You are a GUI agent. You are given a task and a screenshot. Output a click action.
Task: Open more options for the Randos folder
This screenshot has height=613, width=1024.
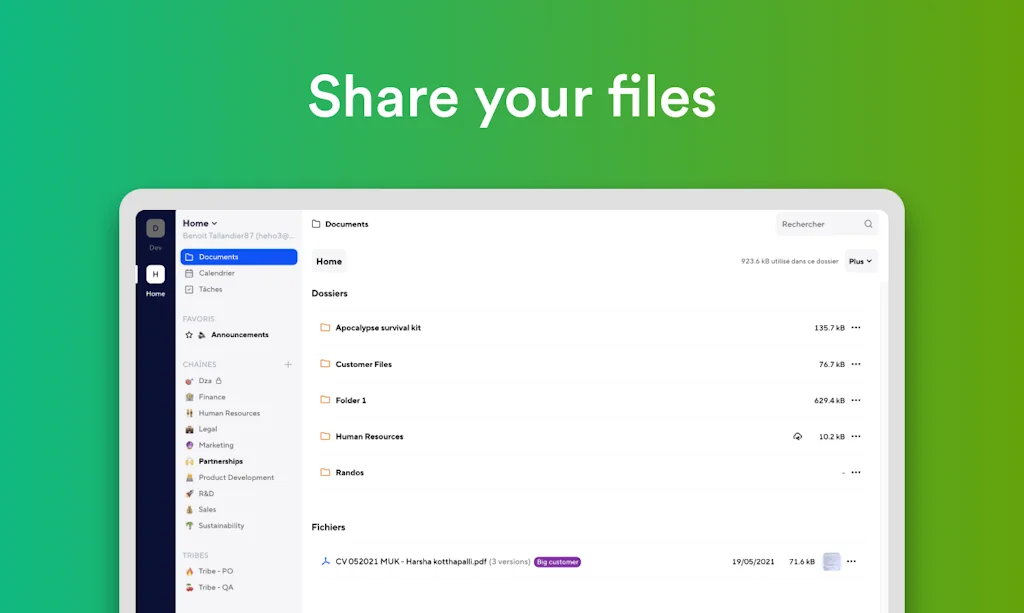tap(856, 473)
